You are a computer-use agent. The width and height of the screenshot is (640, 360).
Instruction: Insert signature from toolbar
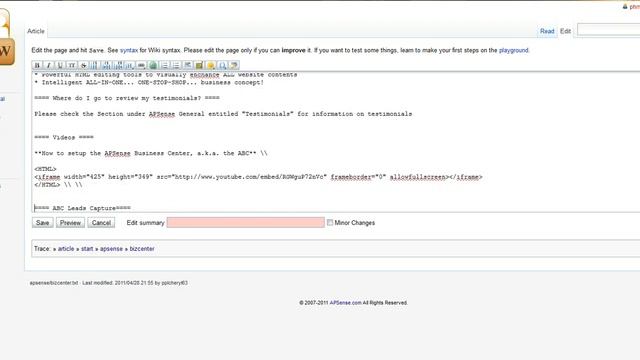point(234,65)
